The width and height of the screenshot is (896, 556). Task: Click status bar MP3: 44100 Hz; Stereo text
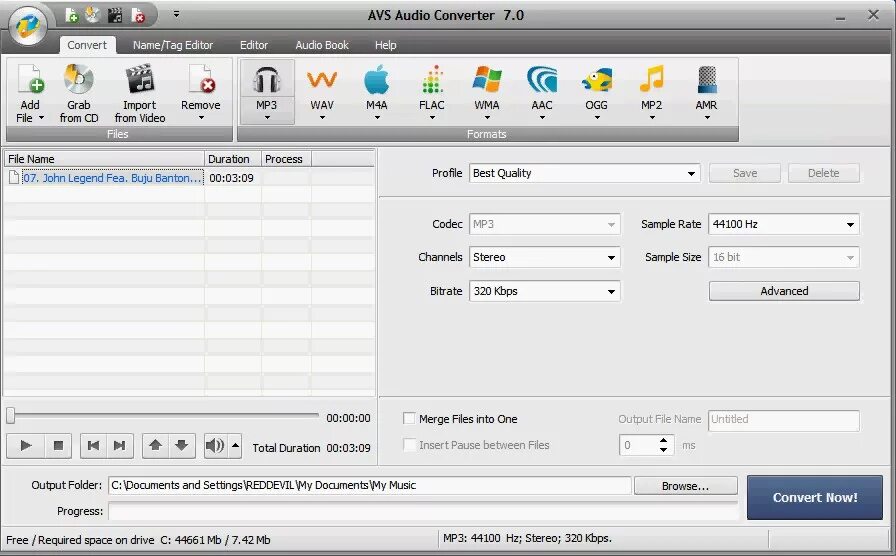(527, 538)
